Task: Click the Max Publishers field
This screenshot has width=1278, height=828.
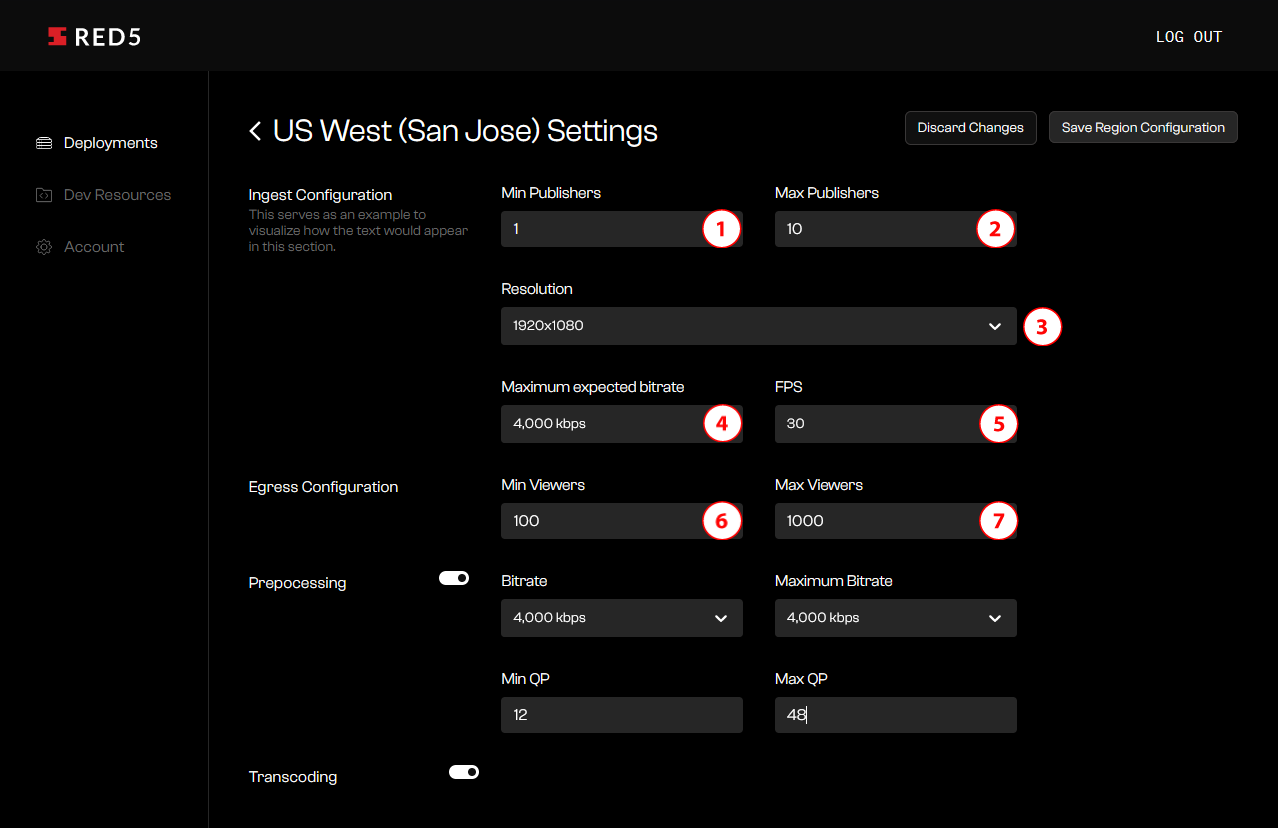Action: pos(896,229)
